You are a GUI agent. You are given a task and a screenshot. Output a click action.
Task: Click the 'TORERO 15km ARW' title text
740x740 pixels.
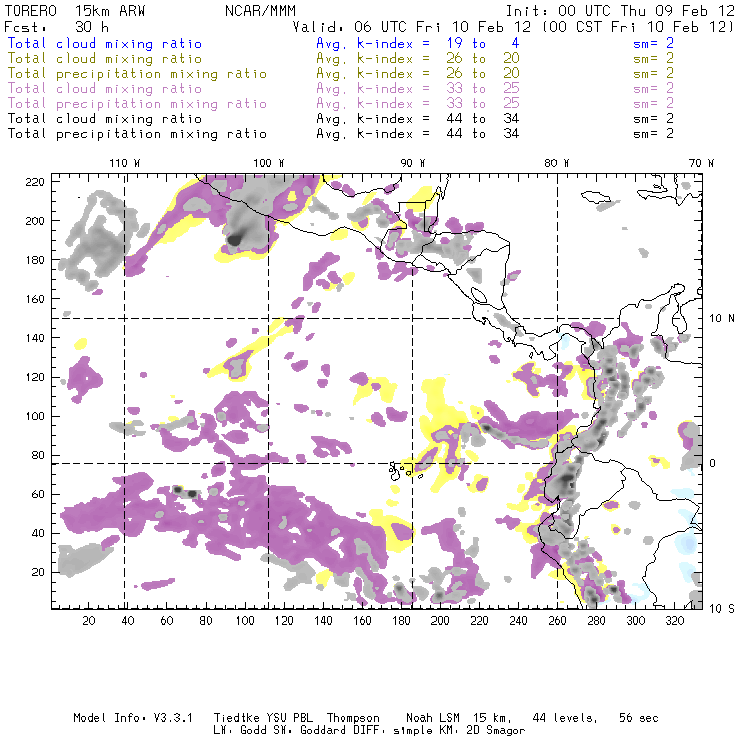75,11
